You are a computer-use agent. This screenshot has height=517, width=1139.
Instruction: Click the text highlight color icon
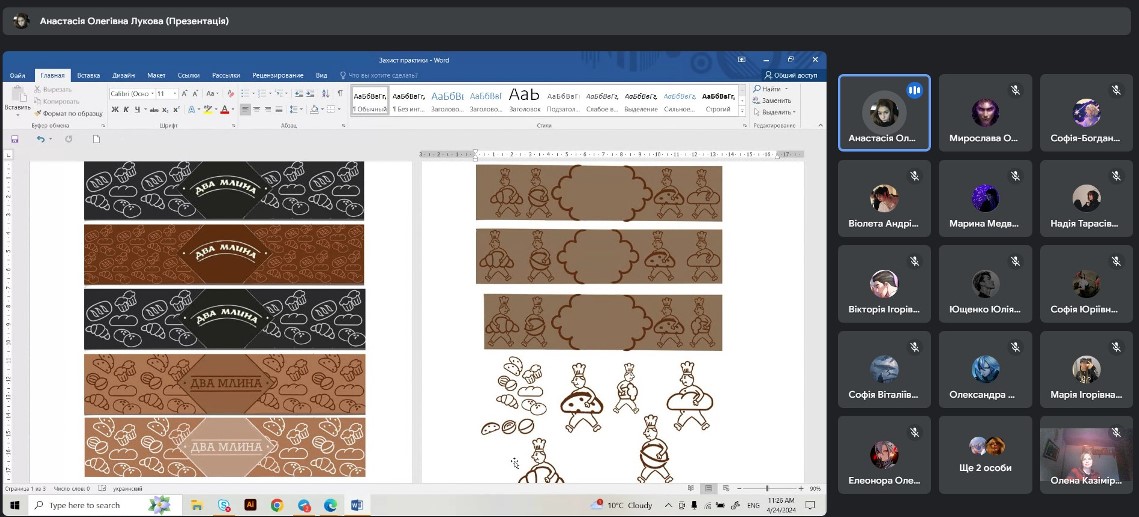click(x=210, y=110)
